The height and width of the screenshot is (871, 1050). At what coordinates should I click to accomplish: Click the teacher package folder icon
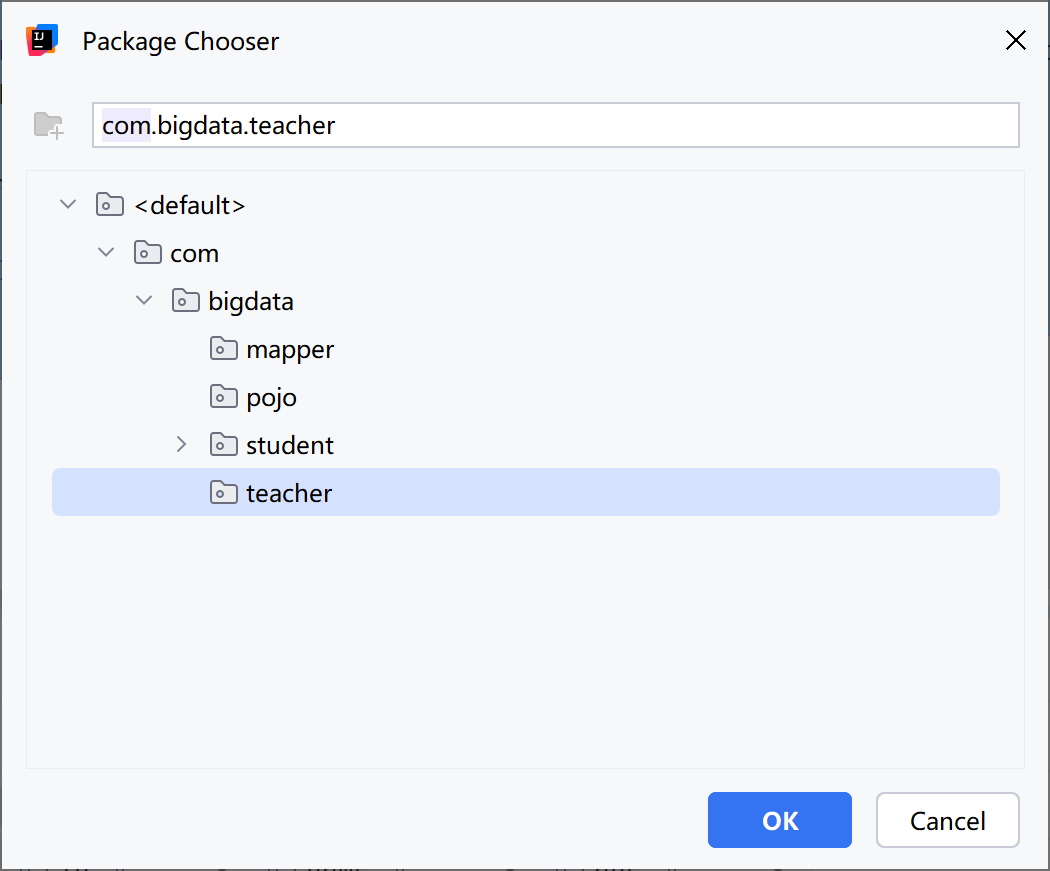point(223,493)
